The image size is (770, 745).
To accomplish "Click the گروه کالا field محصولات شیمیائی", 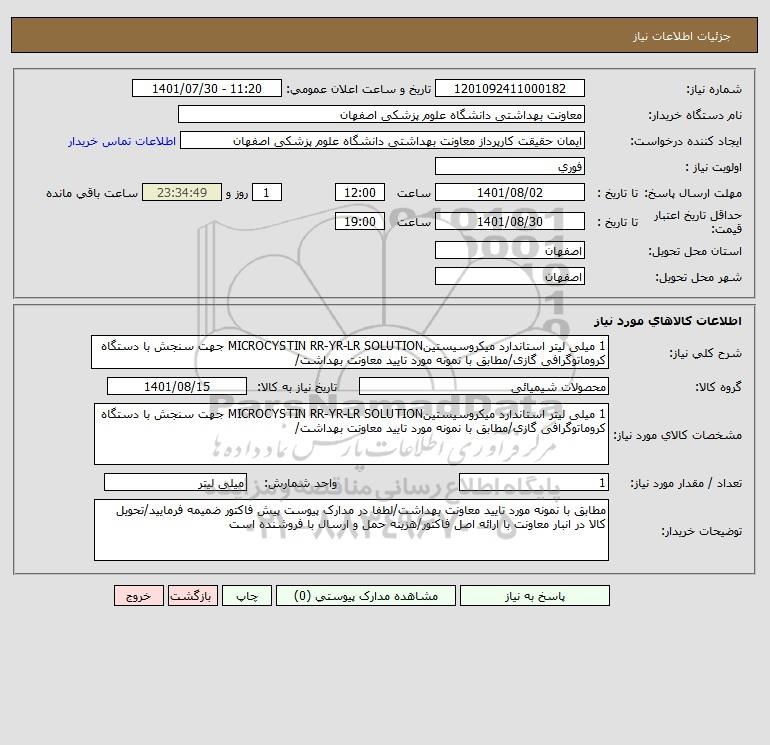I will (484, 386).
